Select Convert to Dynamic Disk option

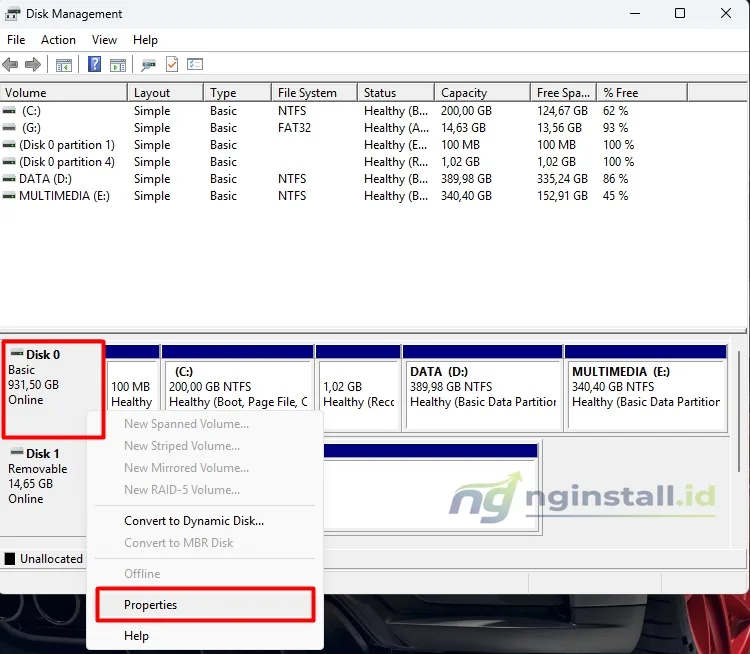click(x=194, y=521)
